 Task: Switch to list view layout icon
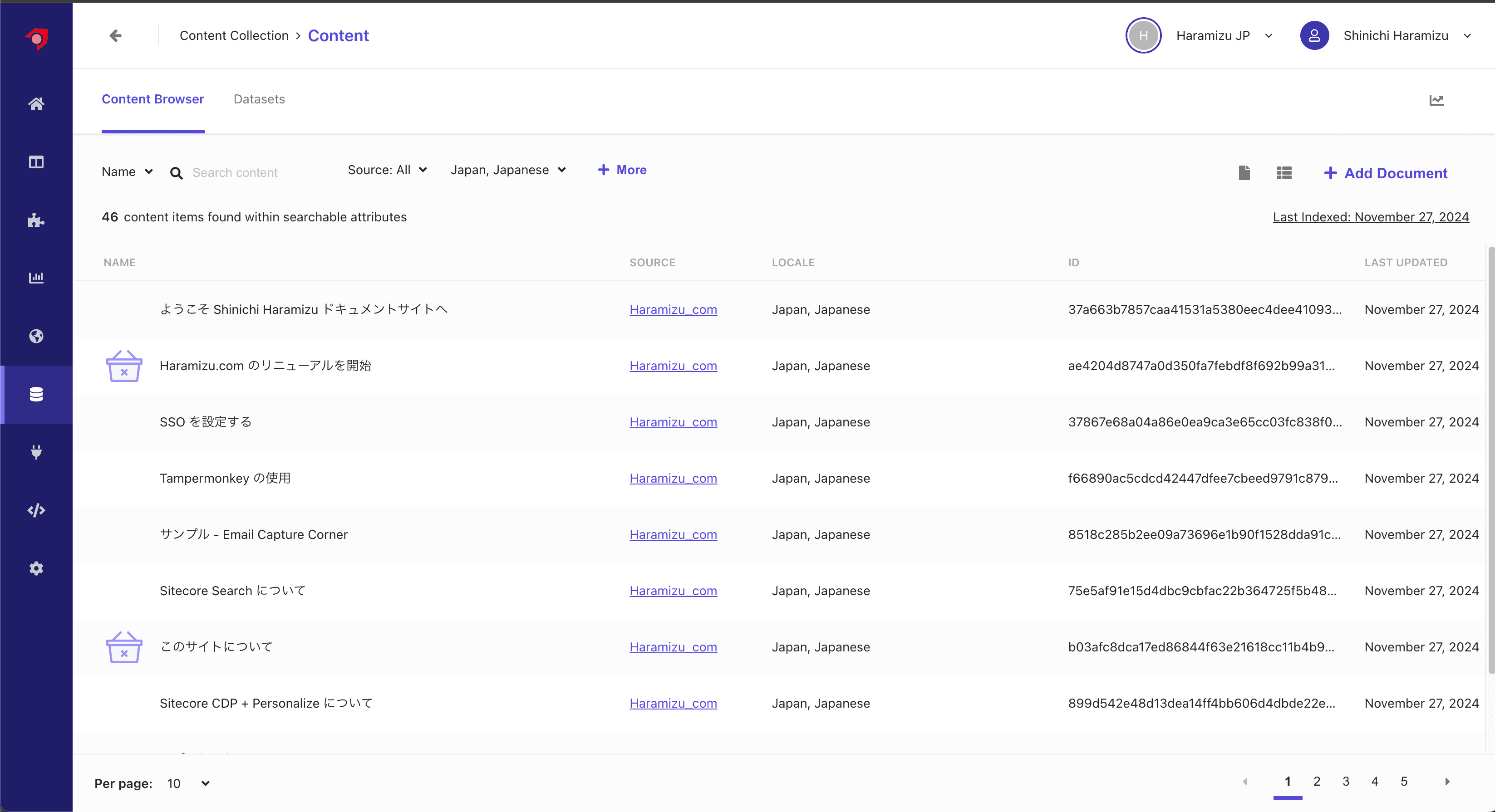coord(1284,173)
